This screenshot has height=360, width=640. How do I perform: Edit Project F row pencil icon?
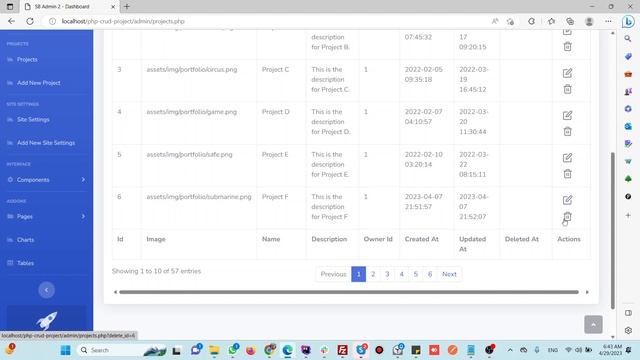567,200
